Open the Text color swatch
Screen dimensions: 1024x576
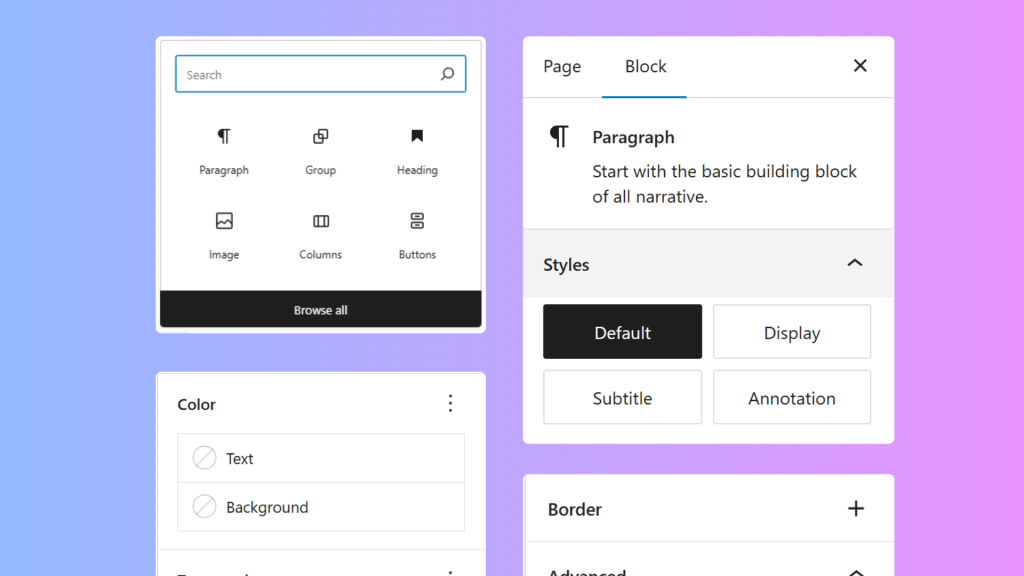click(x=205, y=458)
